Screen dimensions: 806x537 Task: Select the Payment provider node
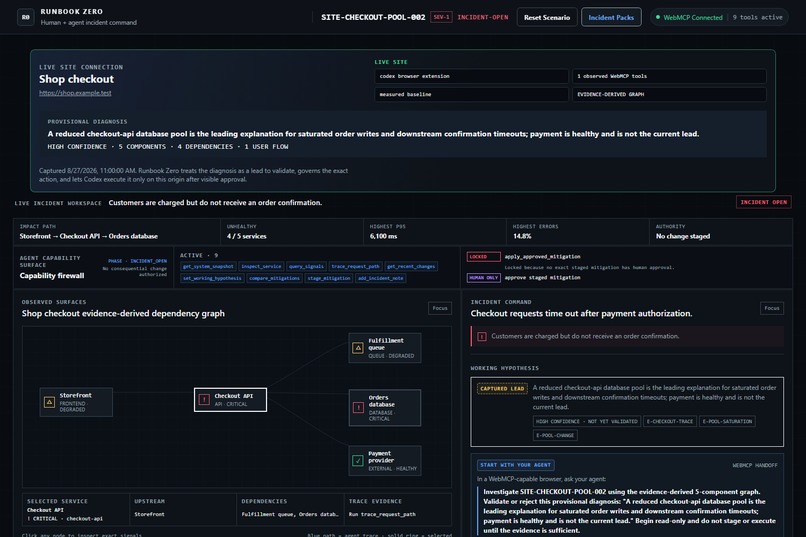click(x=385, y=460)
